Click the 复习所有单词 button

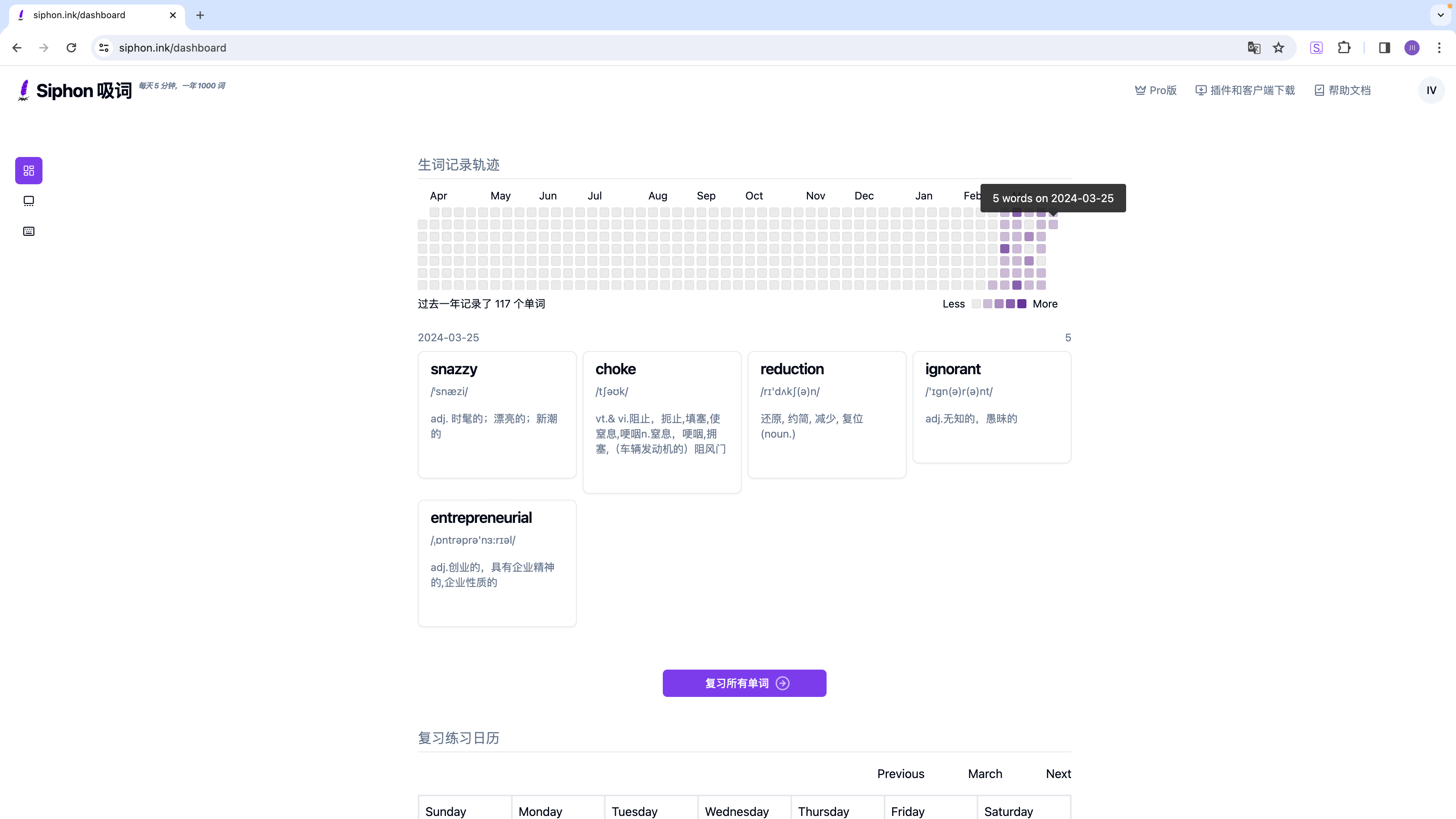click(x=744, y=683)
